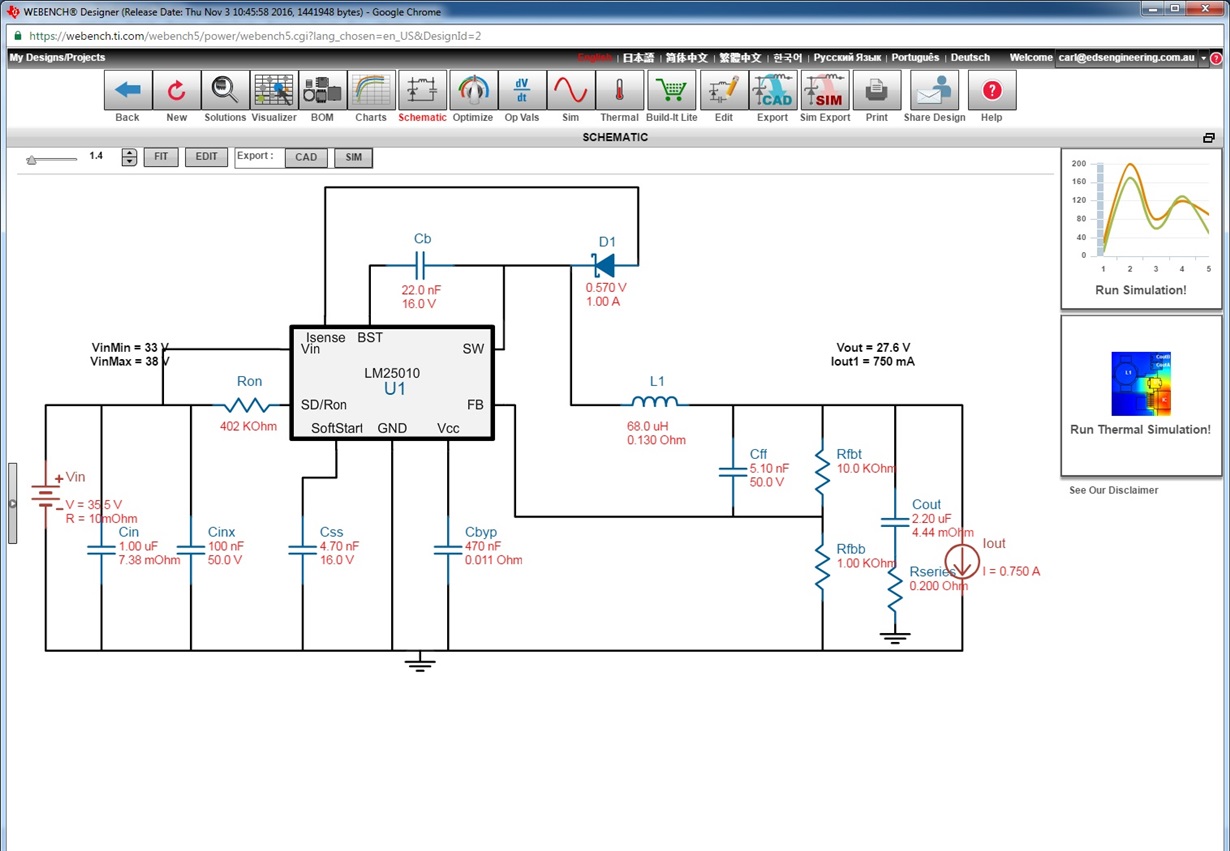Open Op Vals dV/dt icon

(x=522, y=91)
